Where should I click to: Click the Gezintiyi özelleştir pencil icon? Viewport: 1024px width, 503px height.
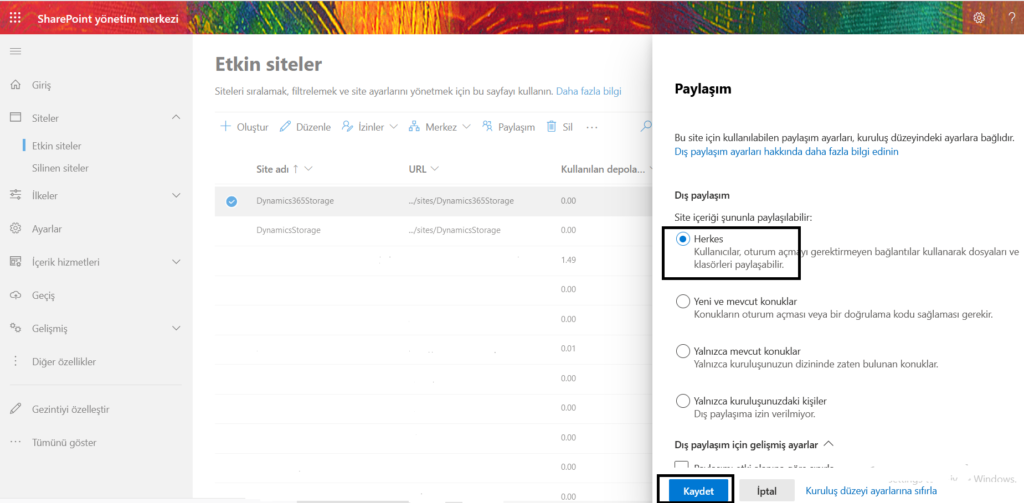(16, 410)
